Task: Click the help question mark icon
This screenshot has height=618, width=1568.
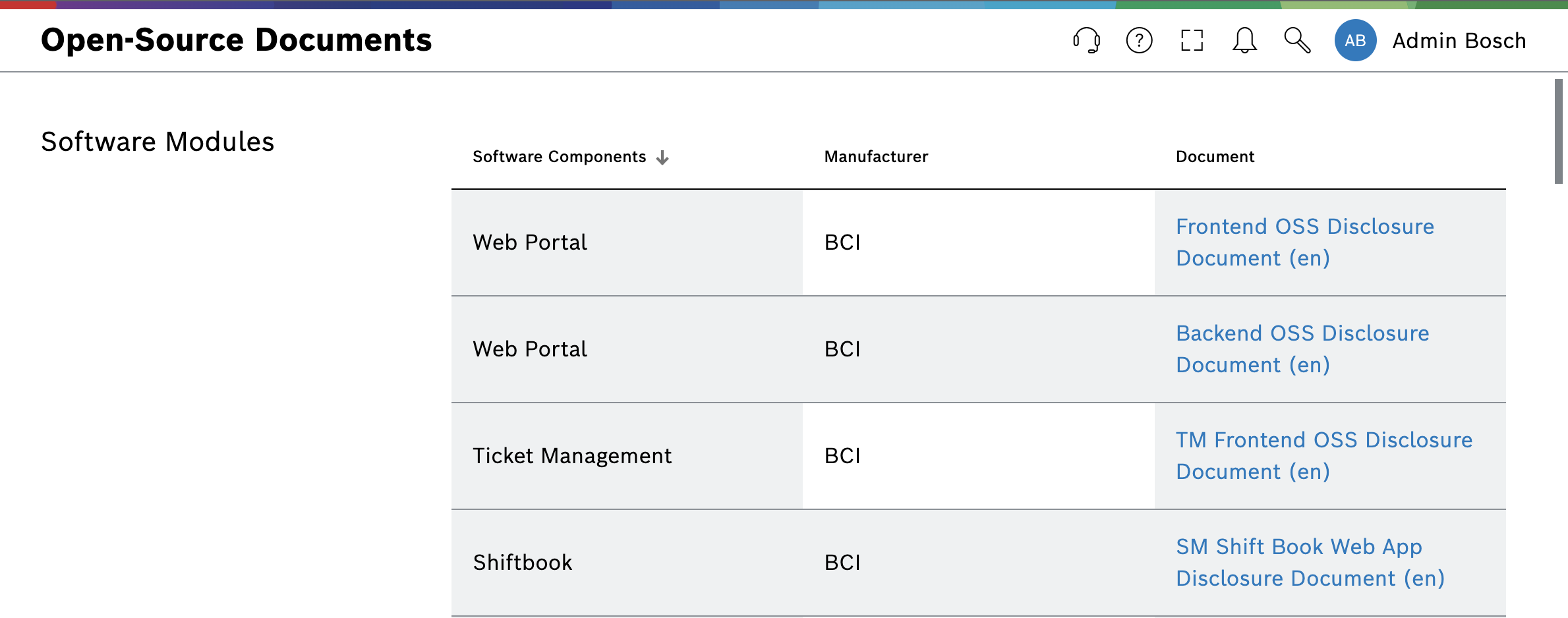Action: [1139, 40]
